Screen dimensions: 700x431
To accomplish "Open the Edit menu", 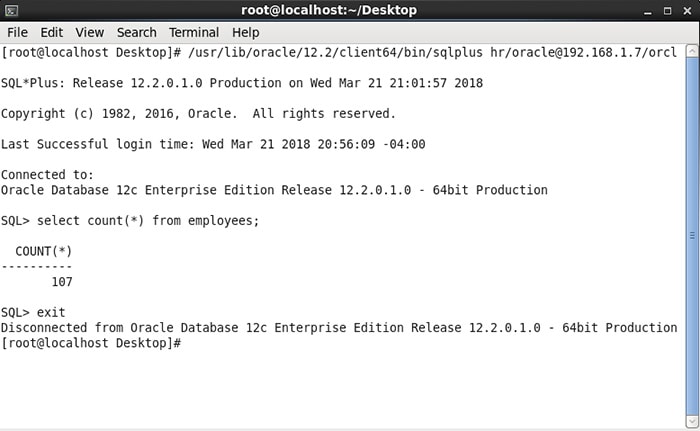I will click(51, 32).
